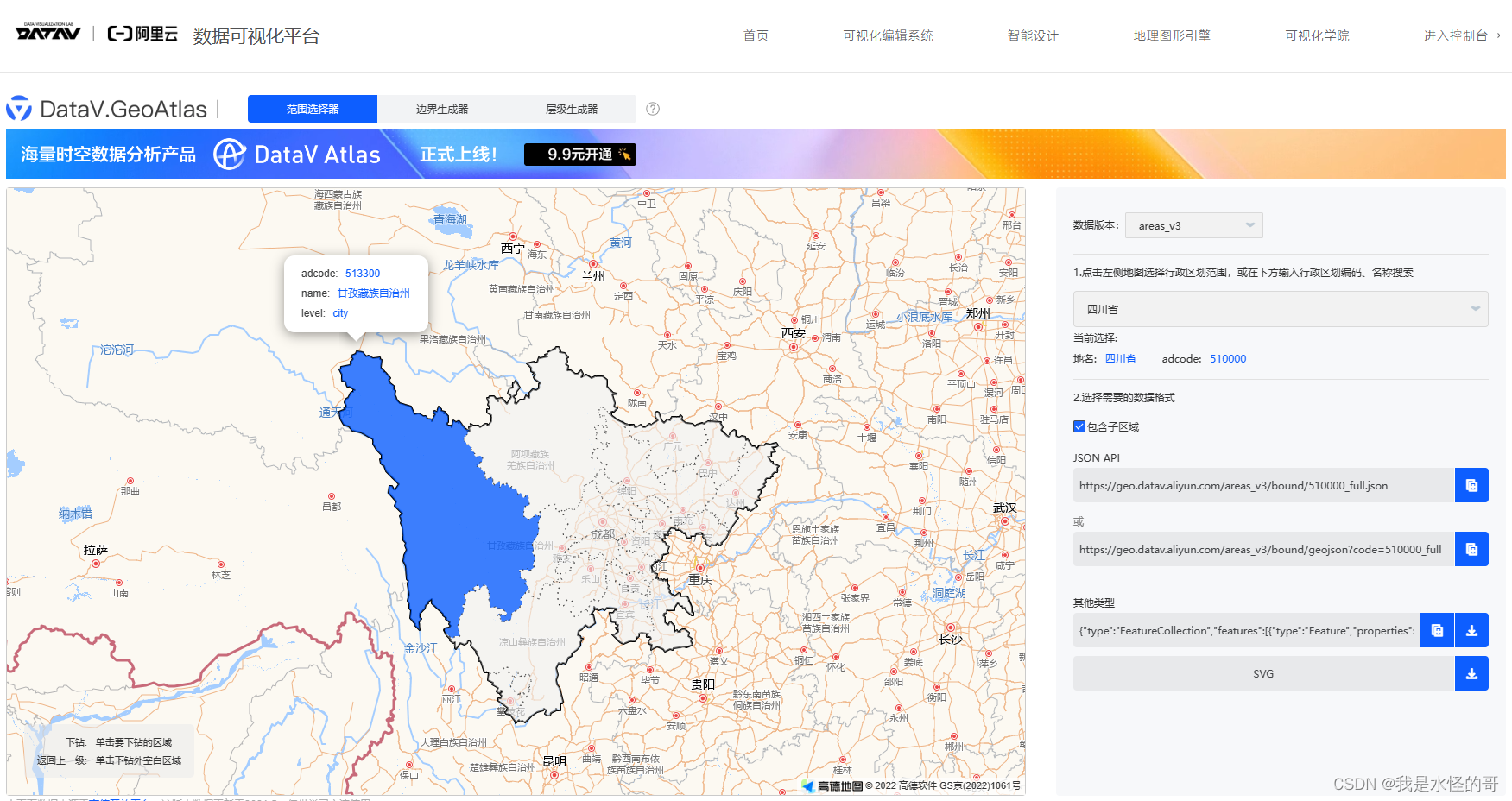Click 西安 label on map
The image size is (1512, 801).
tap(794, 333)
